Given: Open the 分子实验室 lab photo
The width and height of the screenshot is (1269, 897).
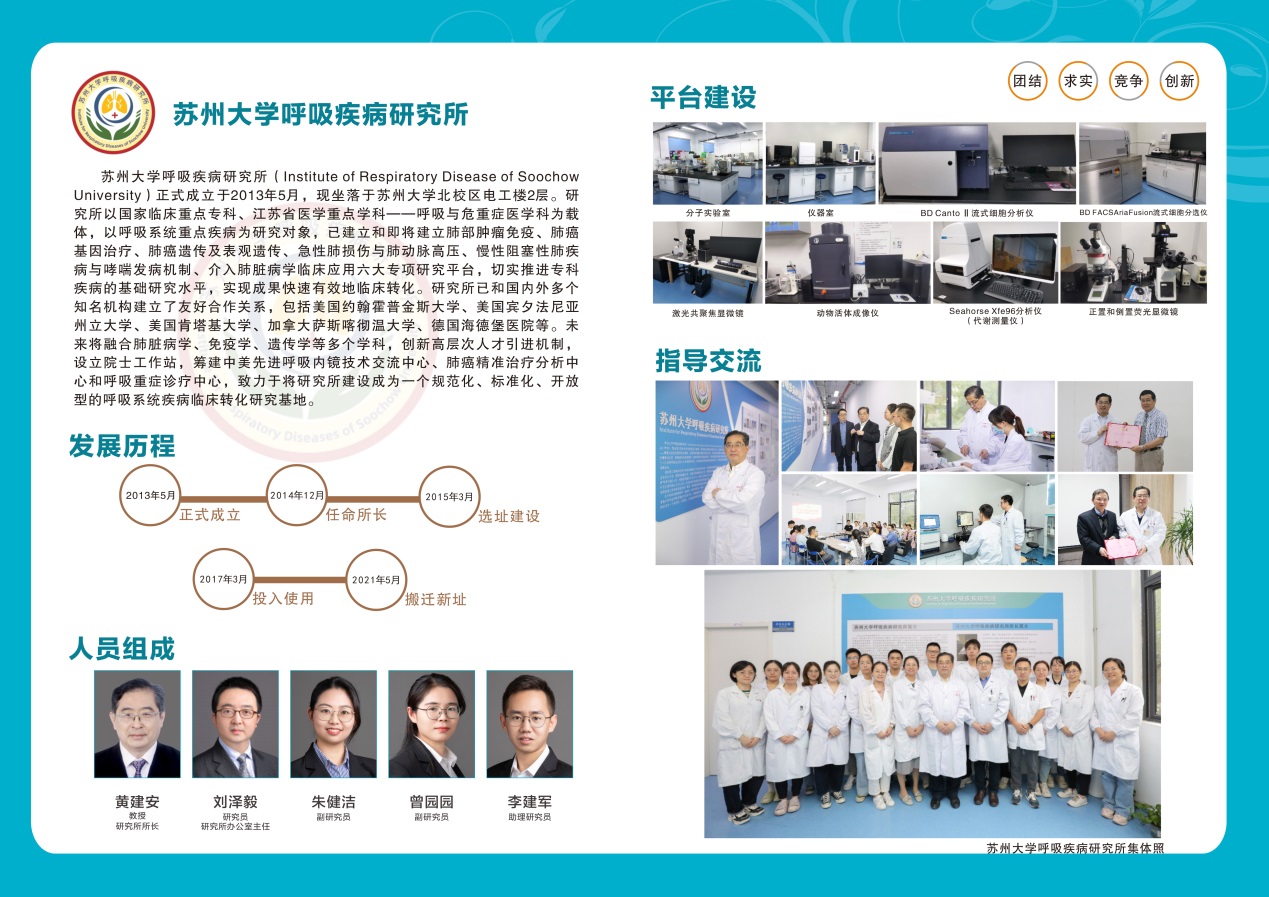Looking at the screenshot, I should point(707,163).
